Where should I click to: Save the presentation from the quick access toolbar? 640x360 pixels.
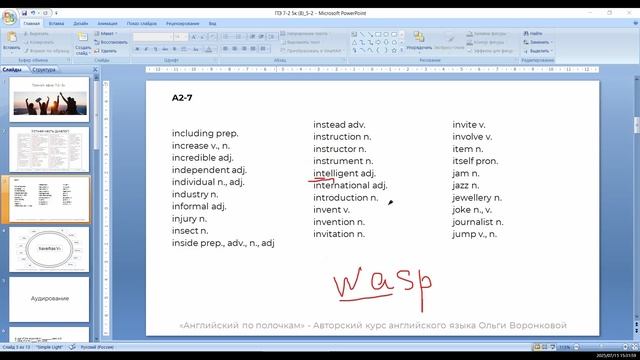(x=24, y=13)
